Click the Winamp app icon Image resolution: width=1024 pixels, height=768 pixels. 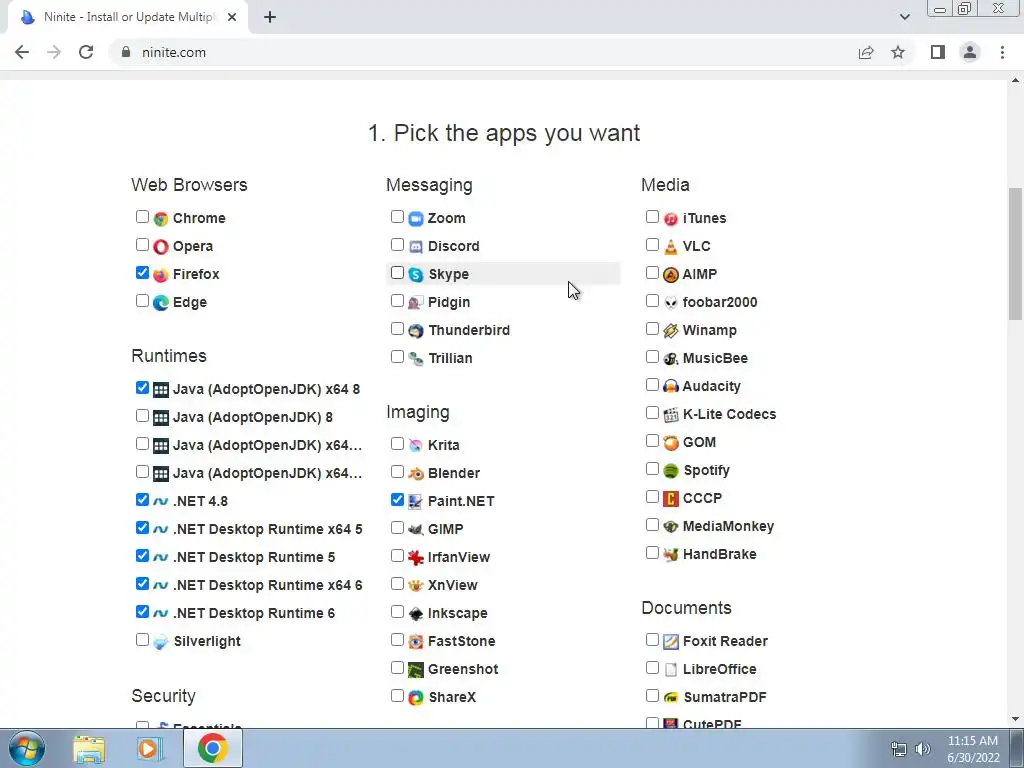click(x=671, y=331)
